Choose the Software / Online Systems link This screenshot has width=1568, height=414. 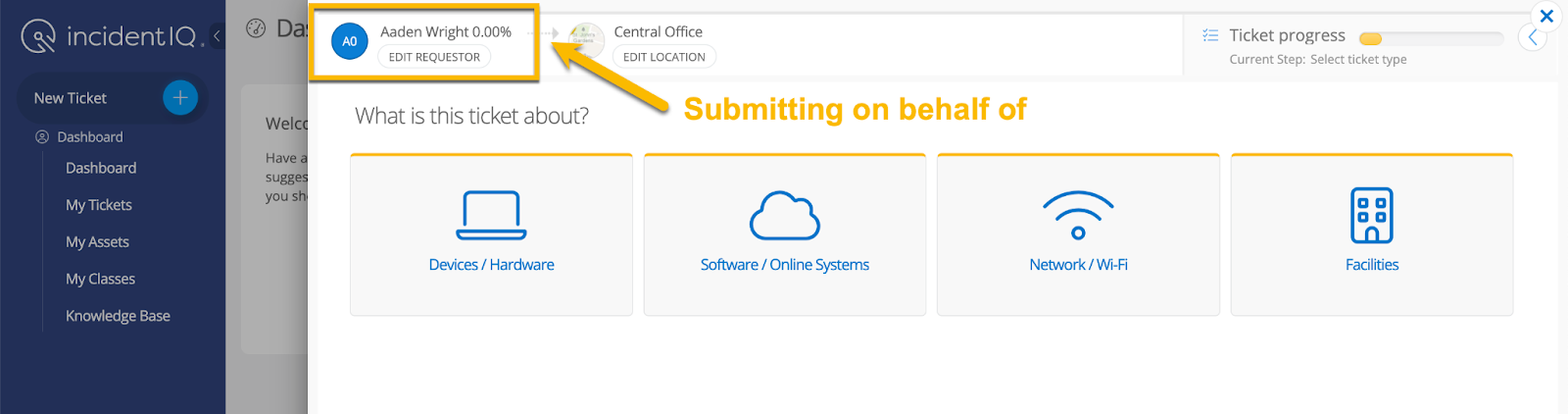click(x=785, y=265)
